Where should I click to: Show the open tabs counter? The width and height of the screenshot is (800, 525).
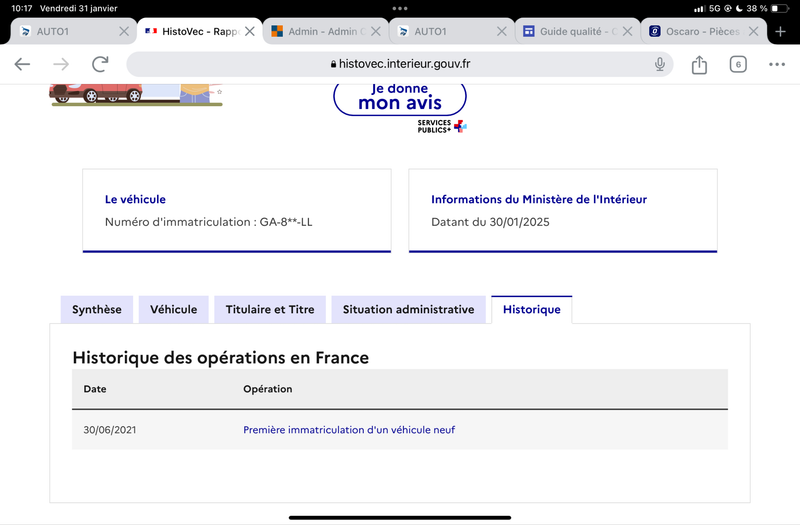[x=738, y=64]
